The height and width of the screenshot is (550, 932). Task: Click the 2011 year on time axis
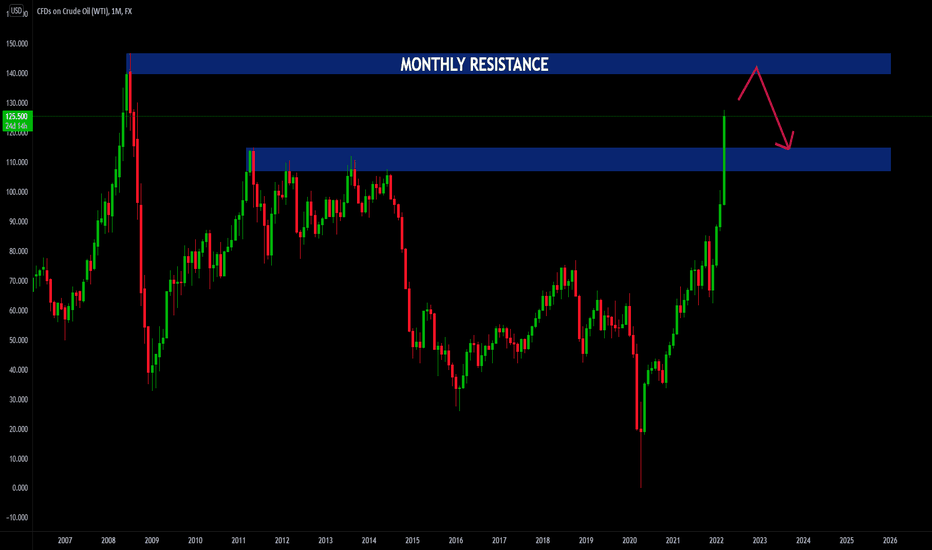(238, 540)
